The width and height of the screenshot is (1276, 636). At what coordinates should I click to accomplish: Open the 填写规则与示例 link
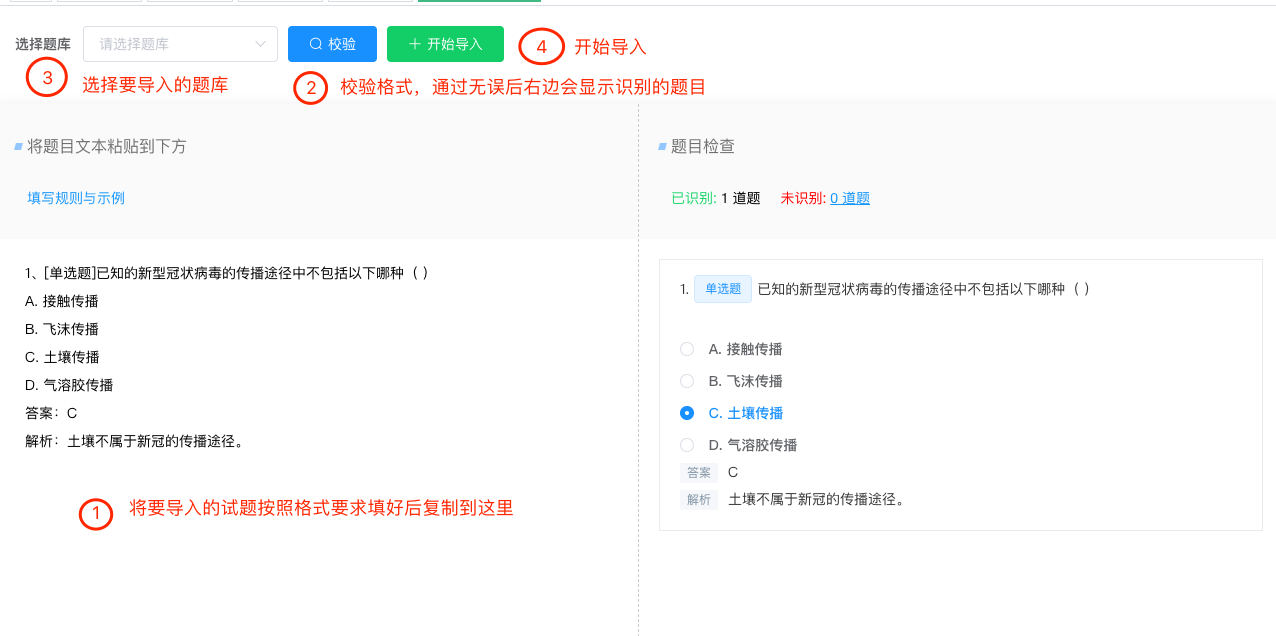(x=76, y=198)
